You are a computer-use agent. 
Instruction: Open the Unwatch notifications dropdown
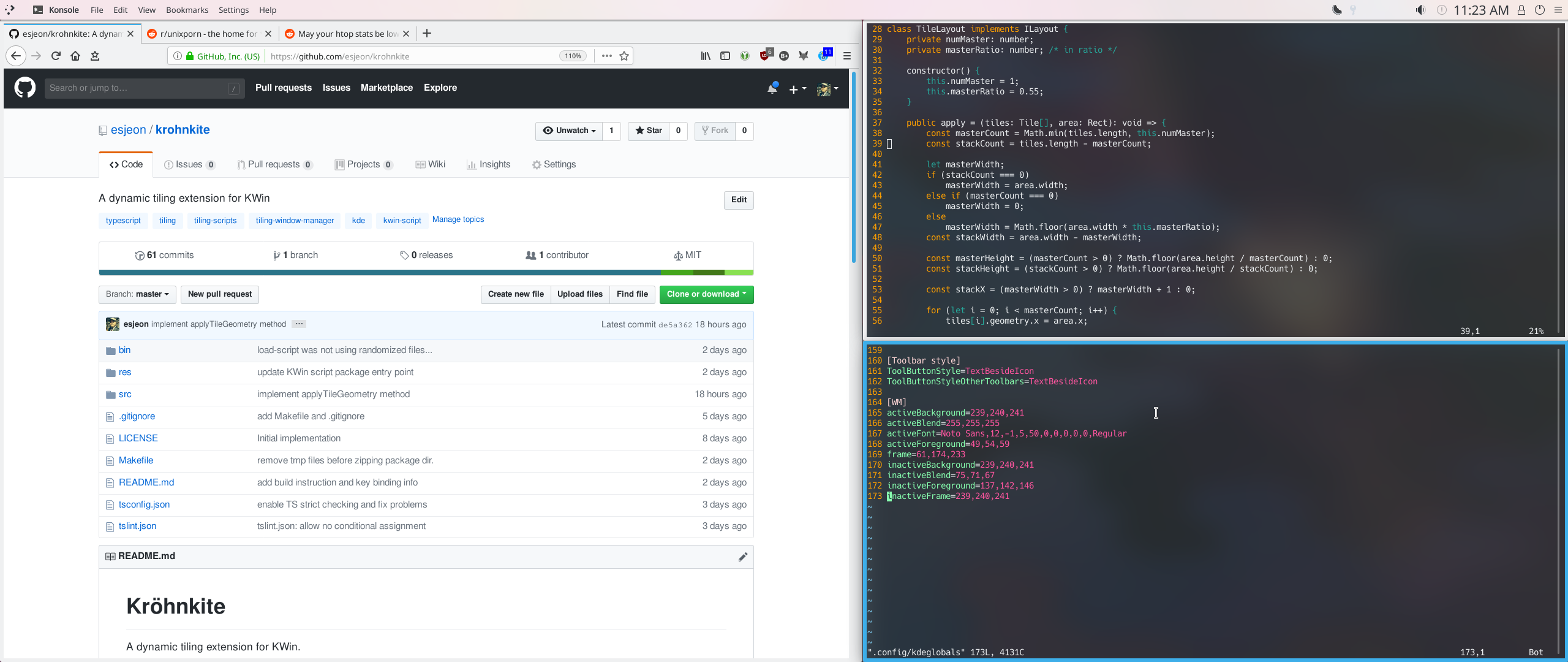pos(569,131)
